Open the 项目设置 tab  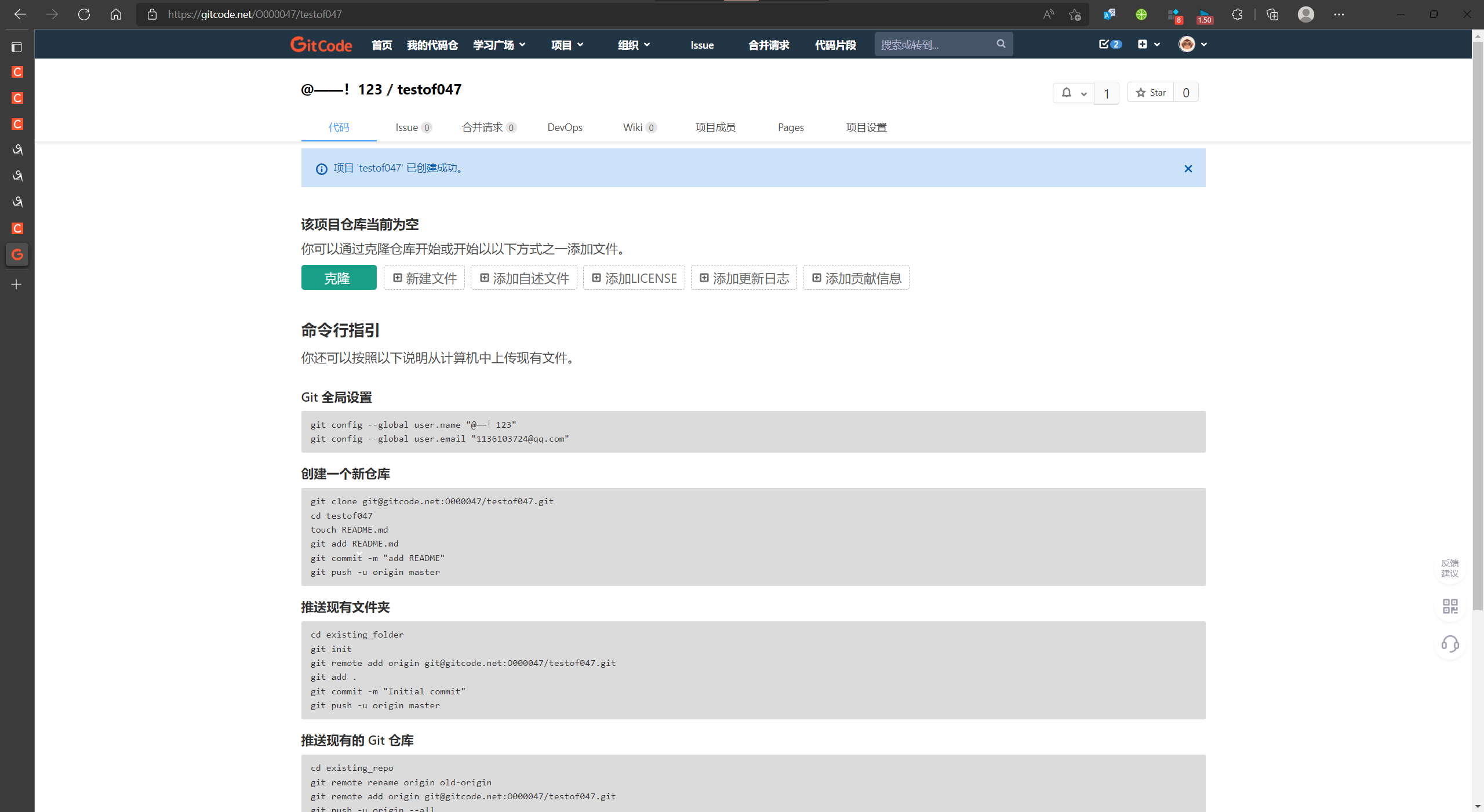point(866,128)
